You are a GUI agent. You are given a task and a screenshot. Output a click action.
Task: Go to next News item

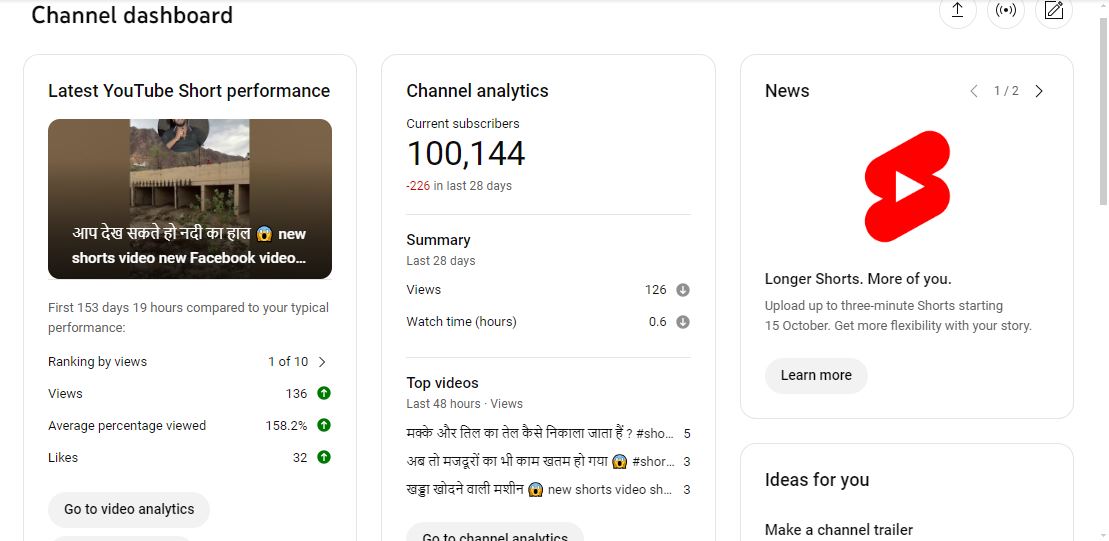pos(1039,91)
